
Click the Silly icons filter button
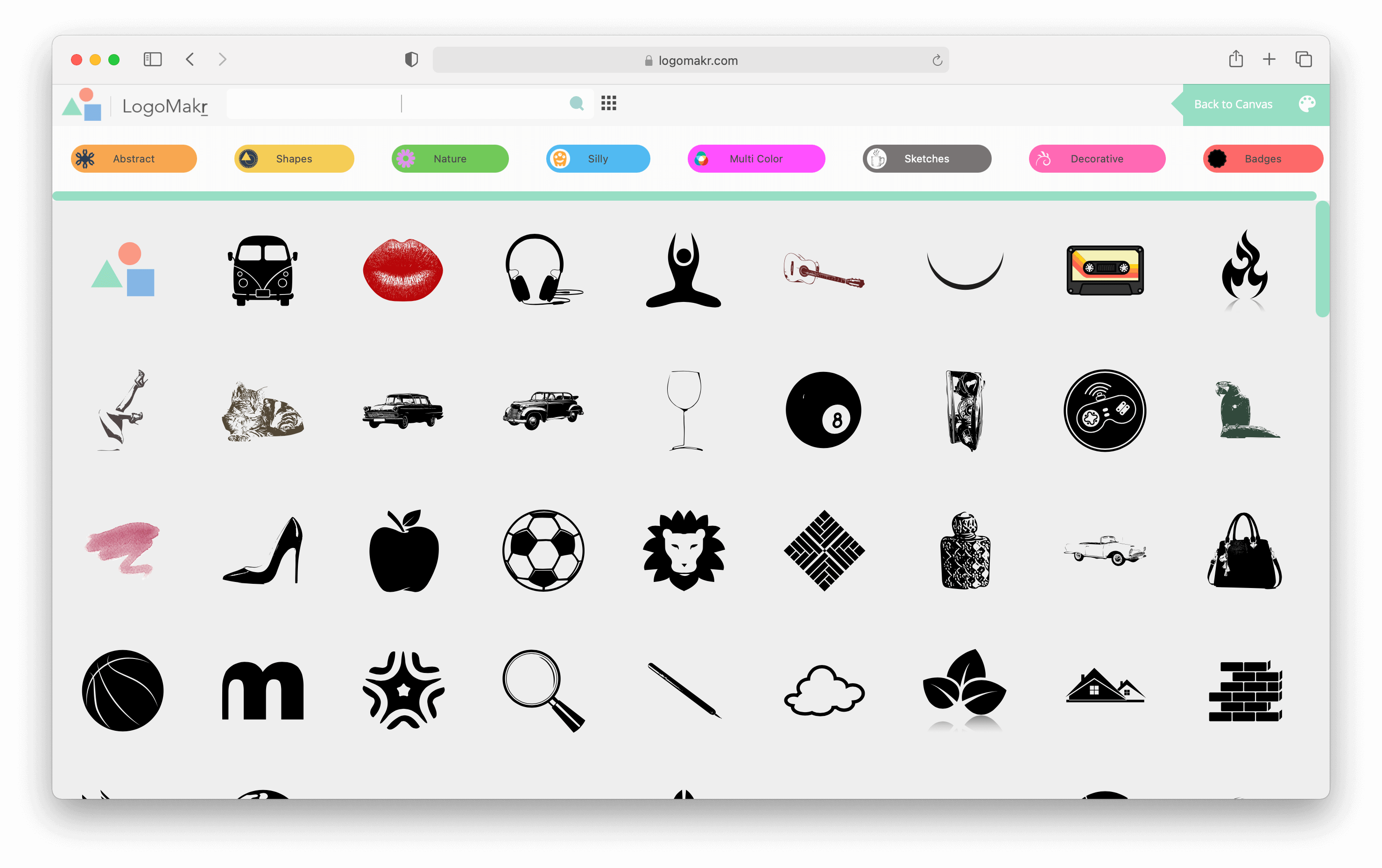599,158
